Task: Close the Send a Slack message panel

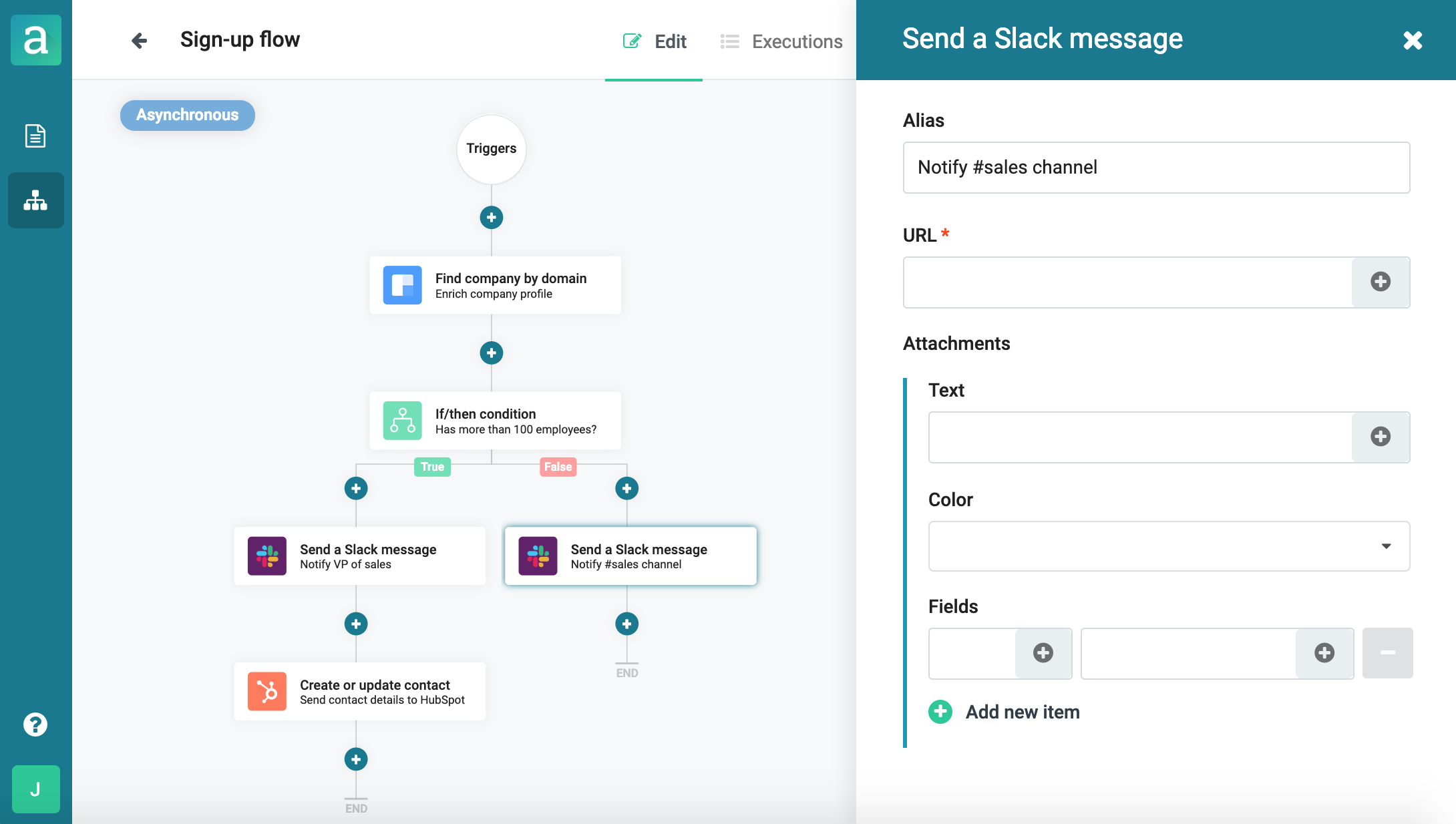Action: point(1413,40)
